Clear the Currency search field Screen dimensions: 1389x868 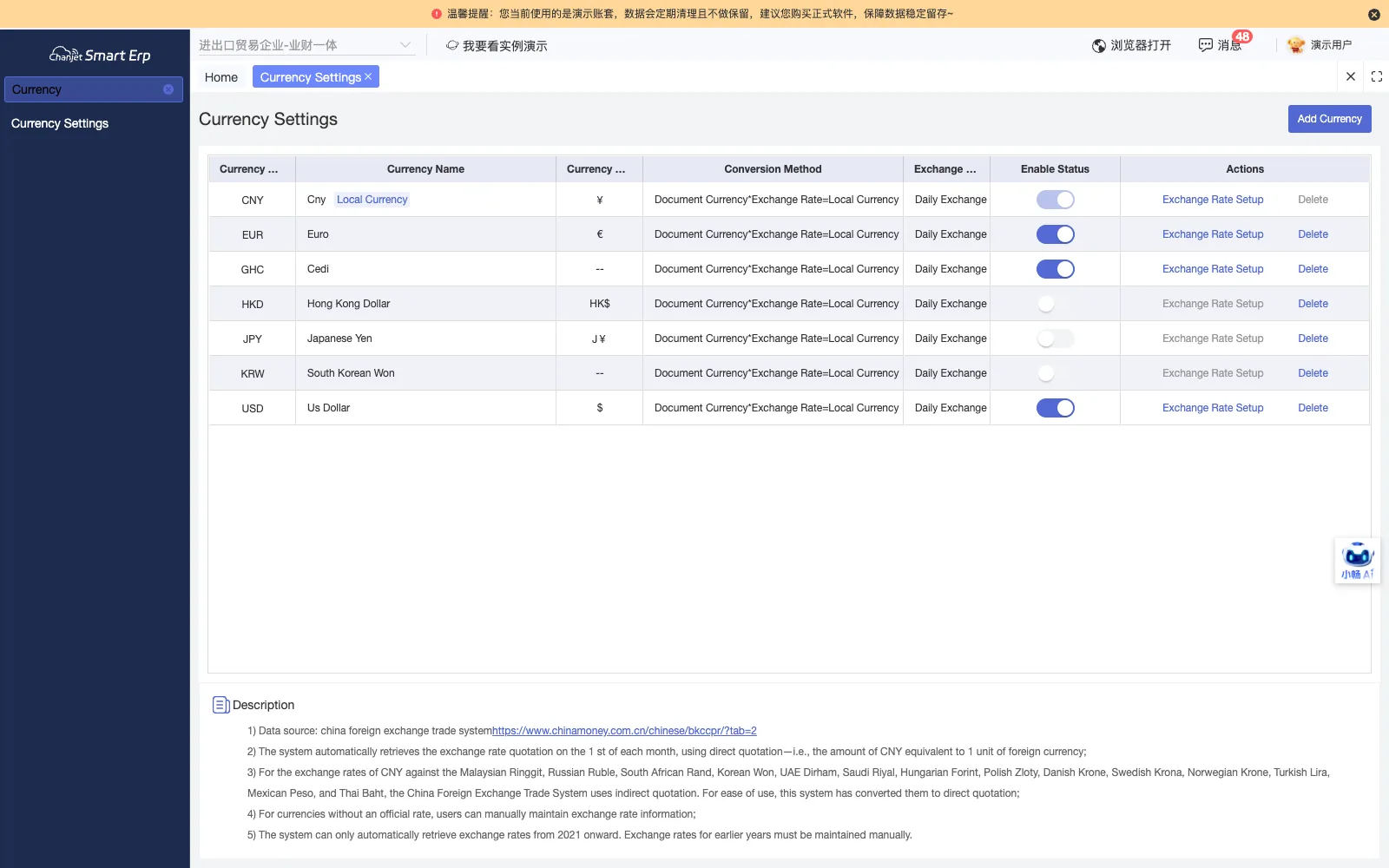(x=168, y=89)
